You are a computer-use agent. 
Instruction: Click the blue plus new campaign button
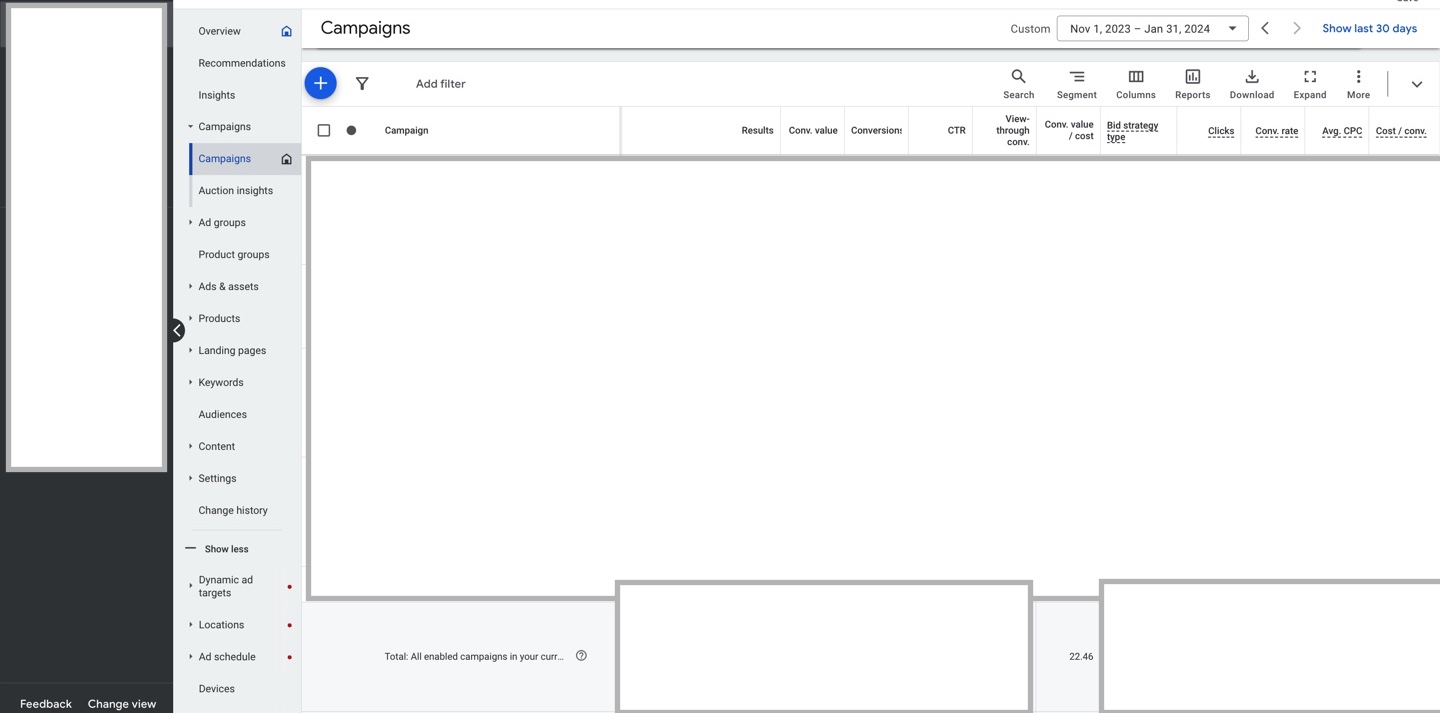(320, 83)
